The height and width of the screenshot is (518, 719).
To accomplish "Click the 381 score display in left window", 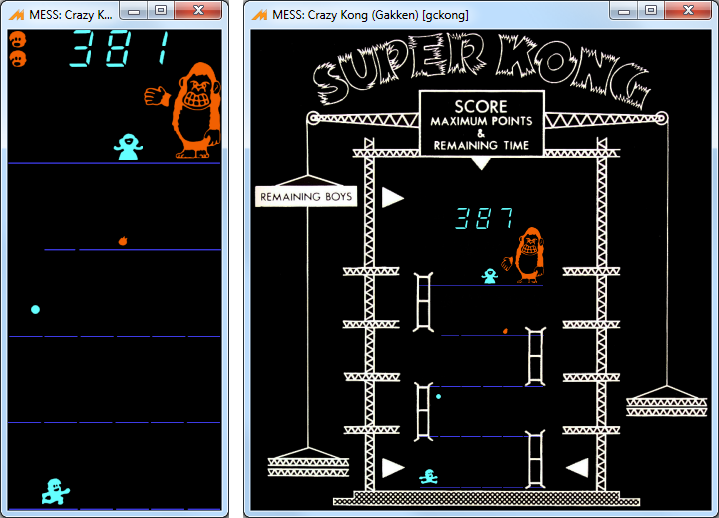I will click(x=120, y=48).
